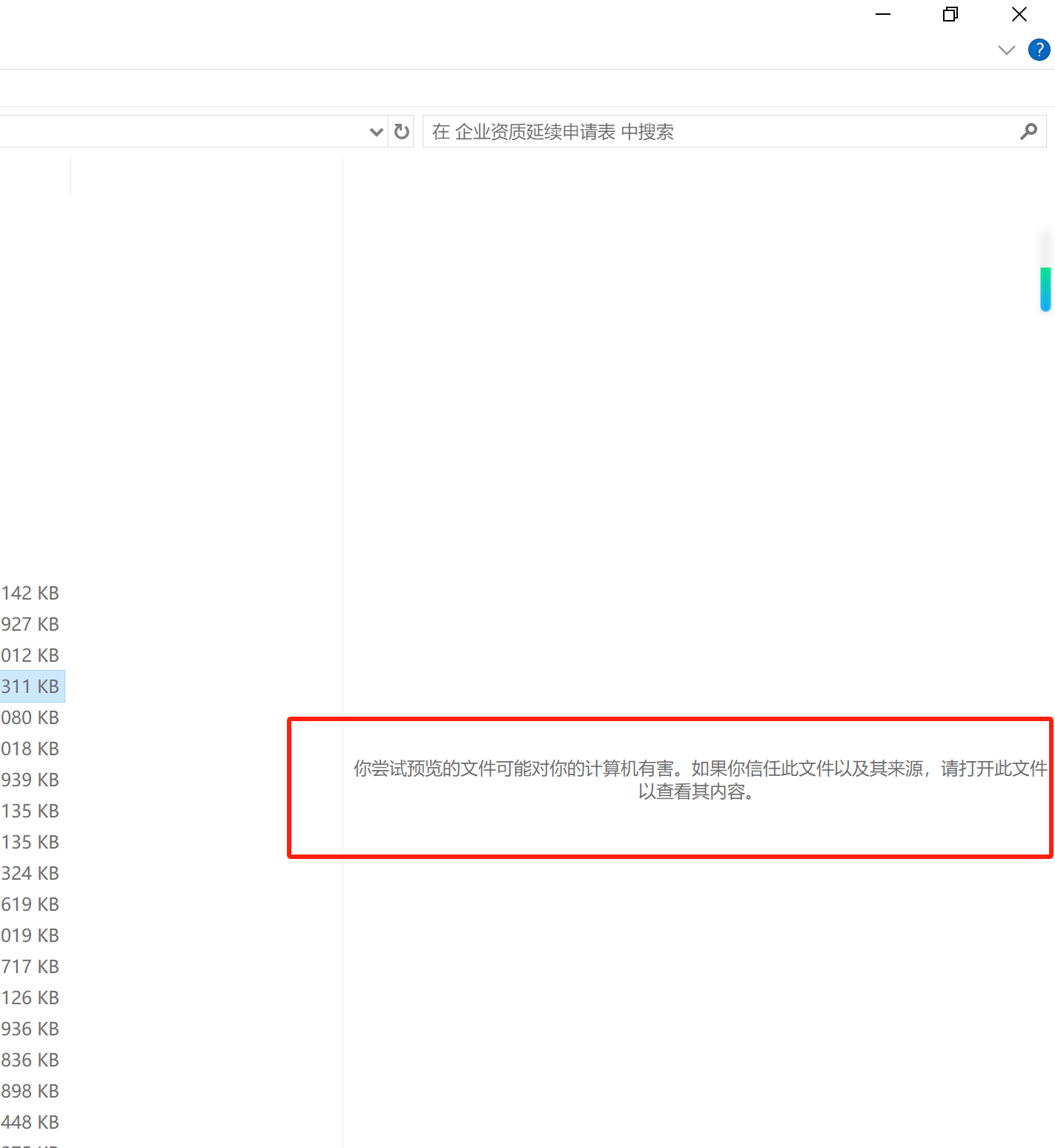1055x1148 pixels.
Task: Select the file sized 717 KB
Action: (x=30, y=966)
